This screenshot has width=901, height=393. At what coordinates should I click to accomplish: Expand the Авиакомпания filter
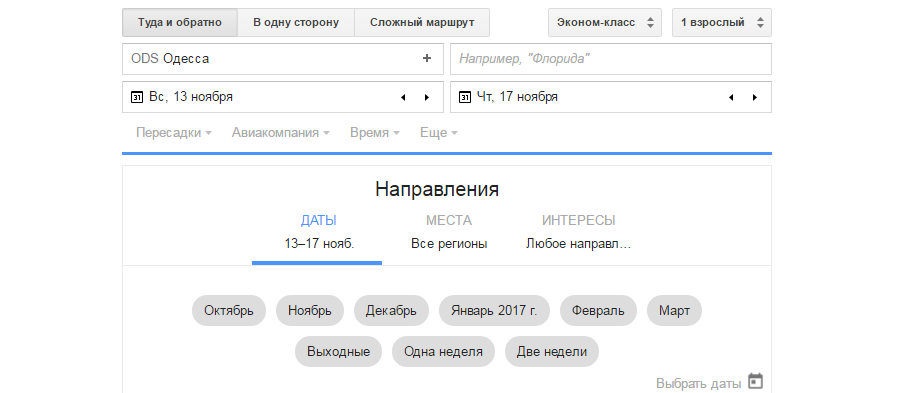[x=280, y=133]
